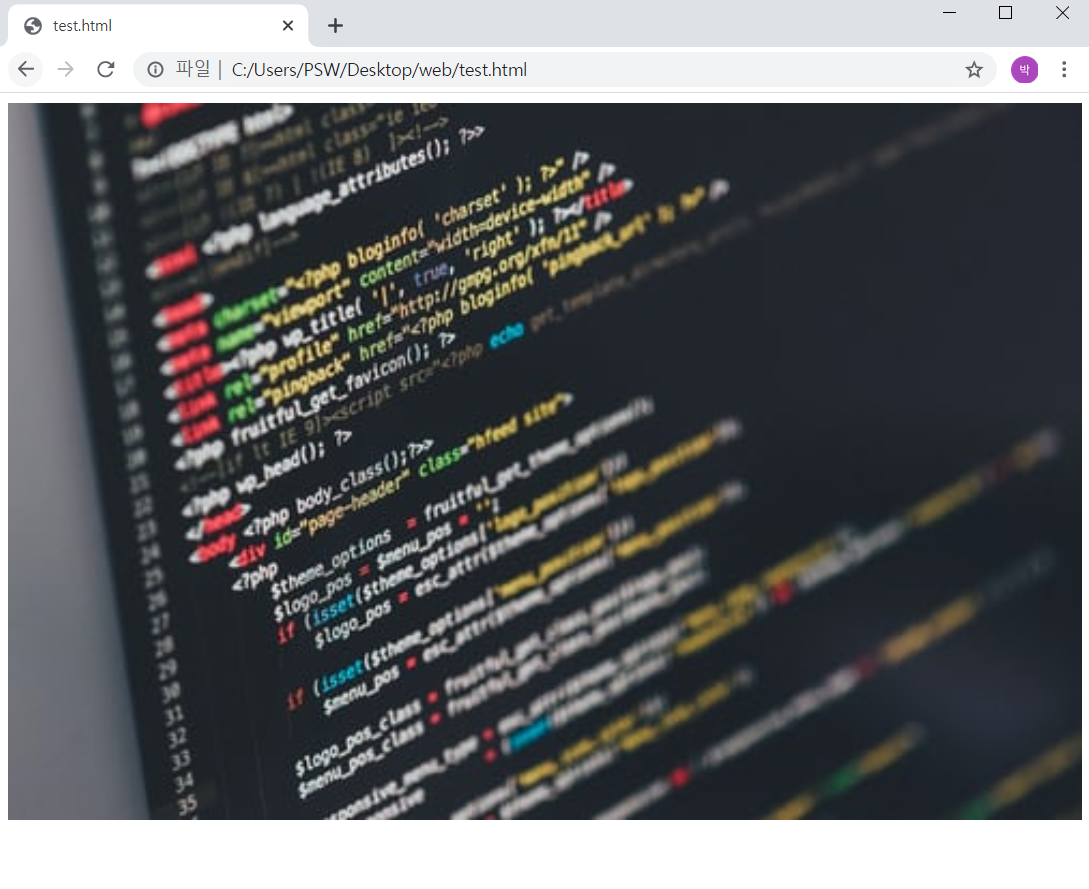View site information icon in address bar
The width and height of the screenshot is (1089, 889).
[x=156, y=69]
